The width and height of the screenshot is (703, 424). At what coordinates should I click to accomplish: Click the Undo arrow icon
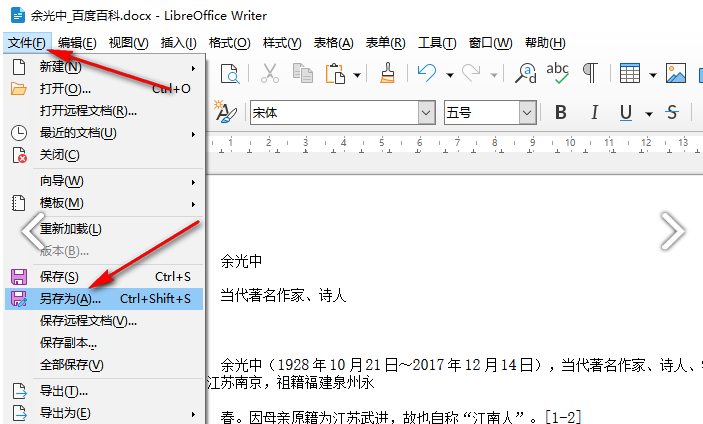[426, 73]
